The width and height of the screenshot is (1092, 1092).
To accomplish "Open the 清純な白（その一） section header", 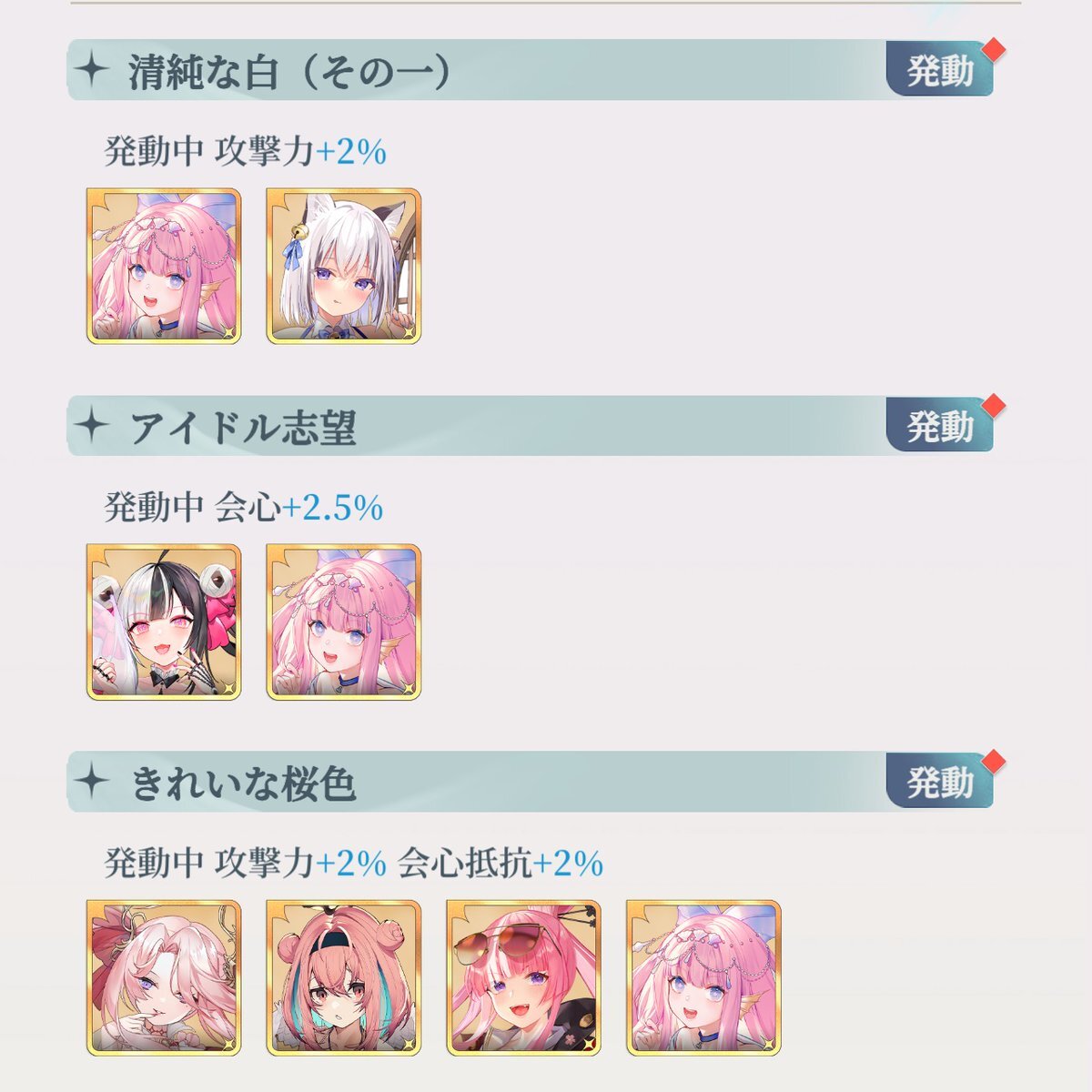I will click(290, 72).
